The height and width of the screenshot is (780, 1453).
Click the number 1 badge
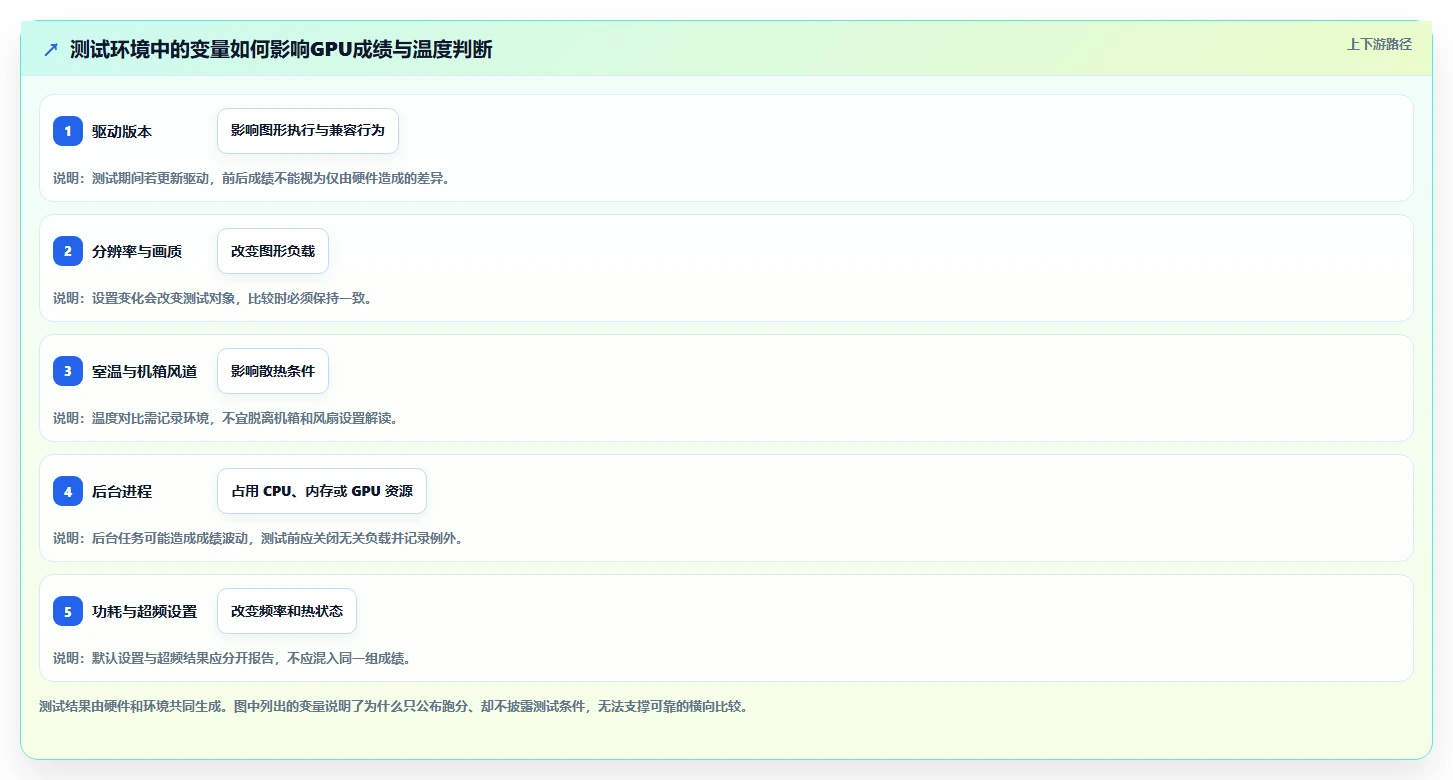click(68, 131)
